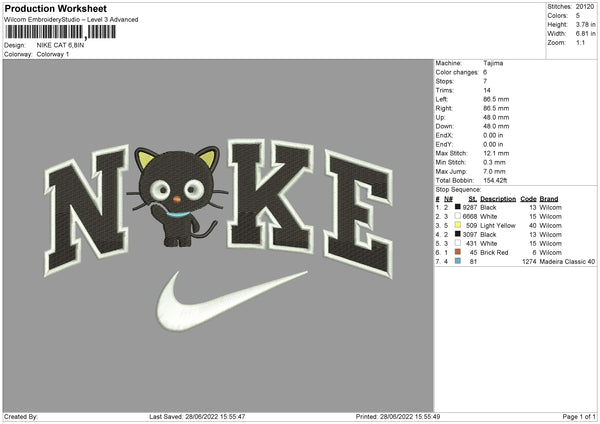Viewport: 600px width, 424px height.
Task: Click the Madeira Classic 40 brand entry
Action: coord(567,261)
